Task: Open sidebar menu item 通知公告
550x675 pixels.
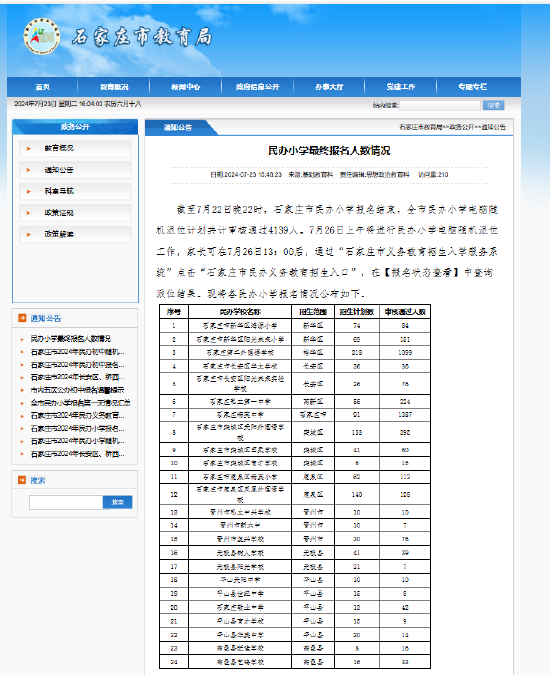Action: (75, 170)
